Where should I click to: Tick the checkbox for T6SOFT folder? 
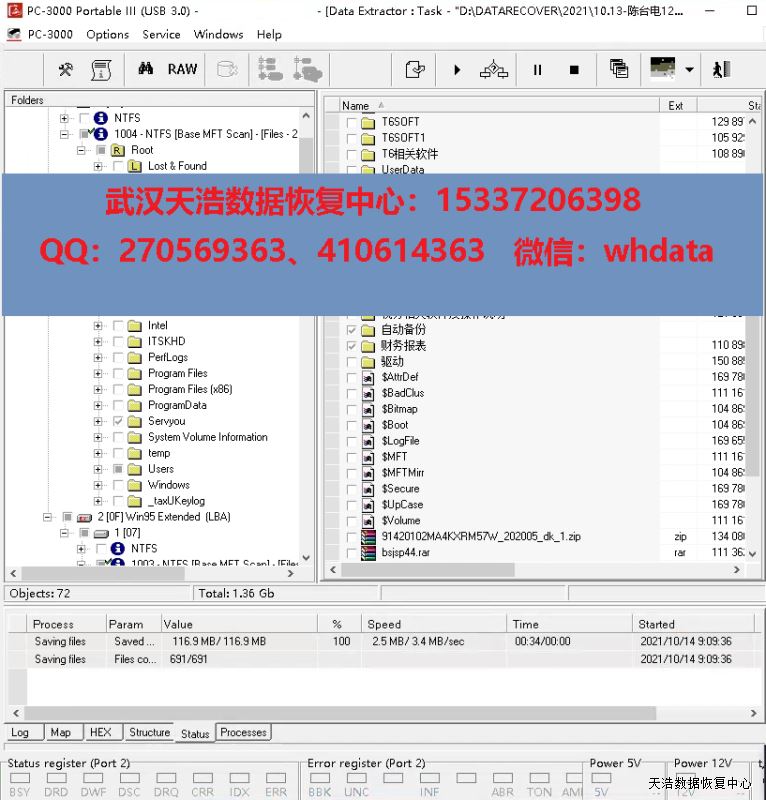tap(351, 122)
